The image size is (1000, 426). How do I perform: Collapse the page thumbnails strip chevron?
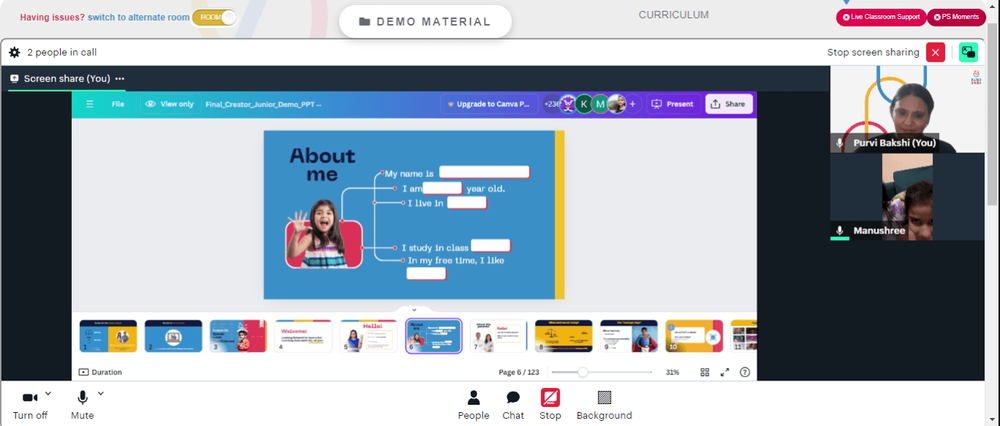pos(414,310)
